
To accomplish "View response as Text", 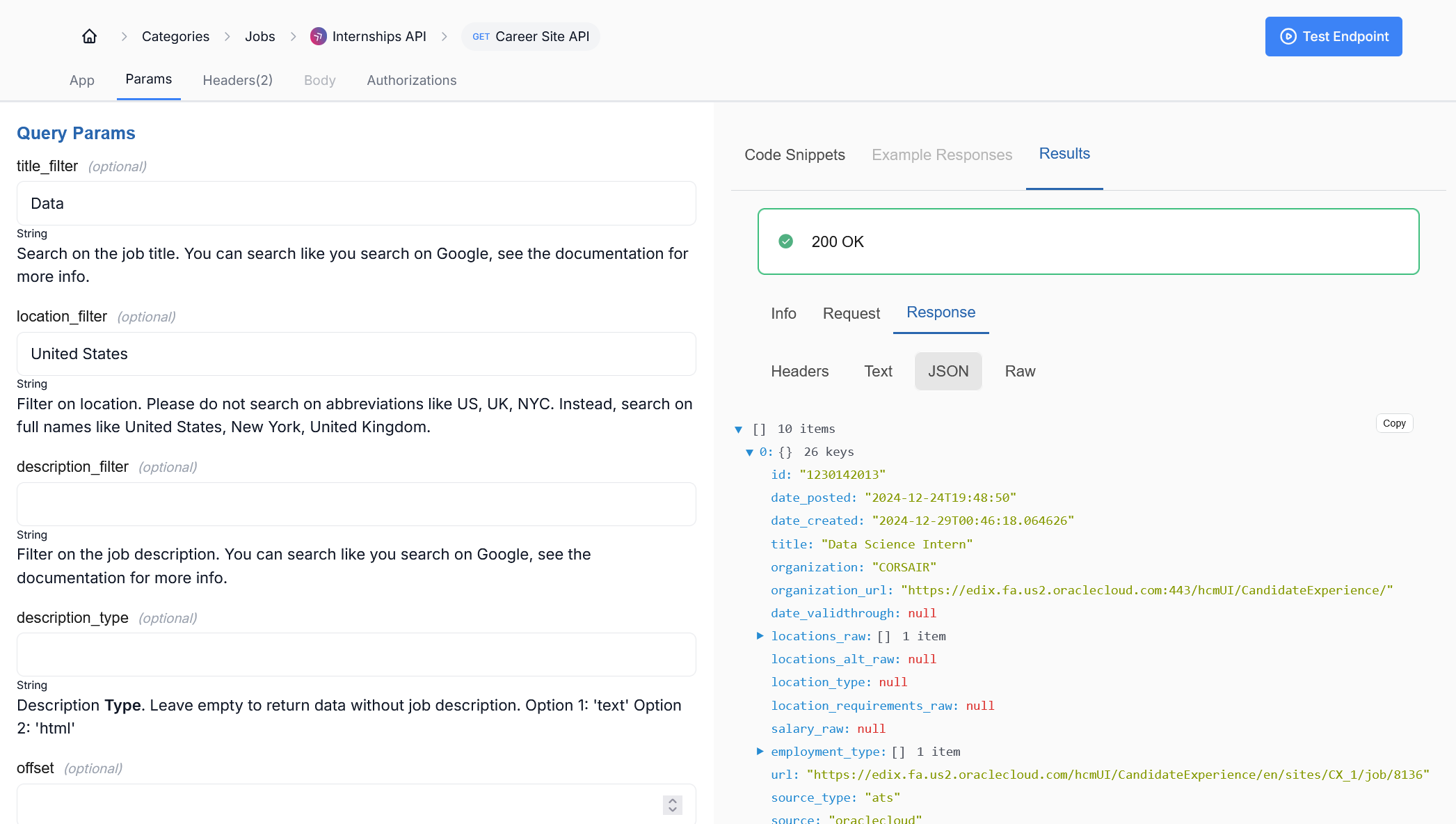I will (x=878, y=371).
